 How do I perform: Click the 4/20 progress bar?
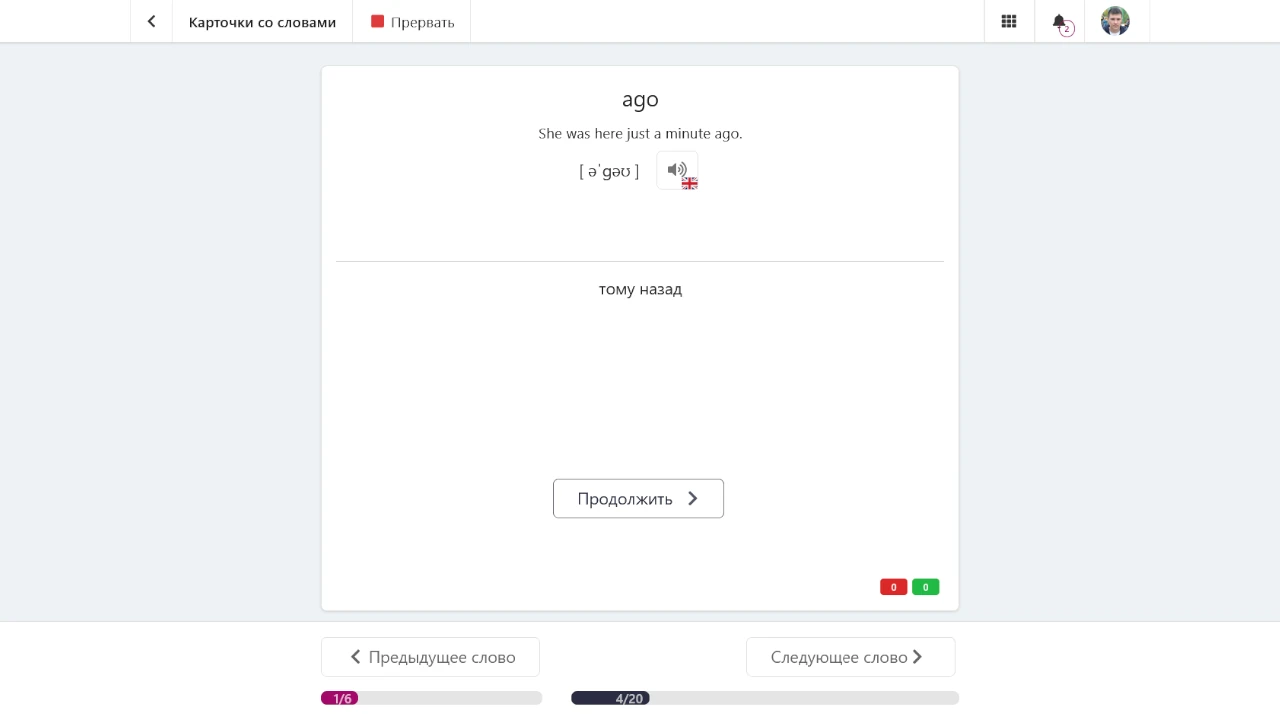(x=765, y=698)
